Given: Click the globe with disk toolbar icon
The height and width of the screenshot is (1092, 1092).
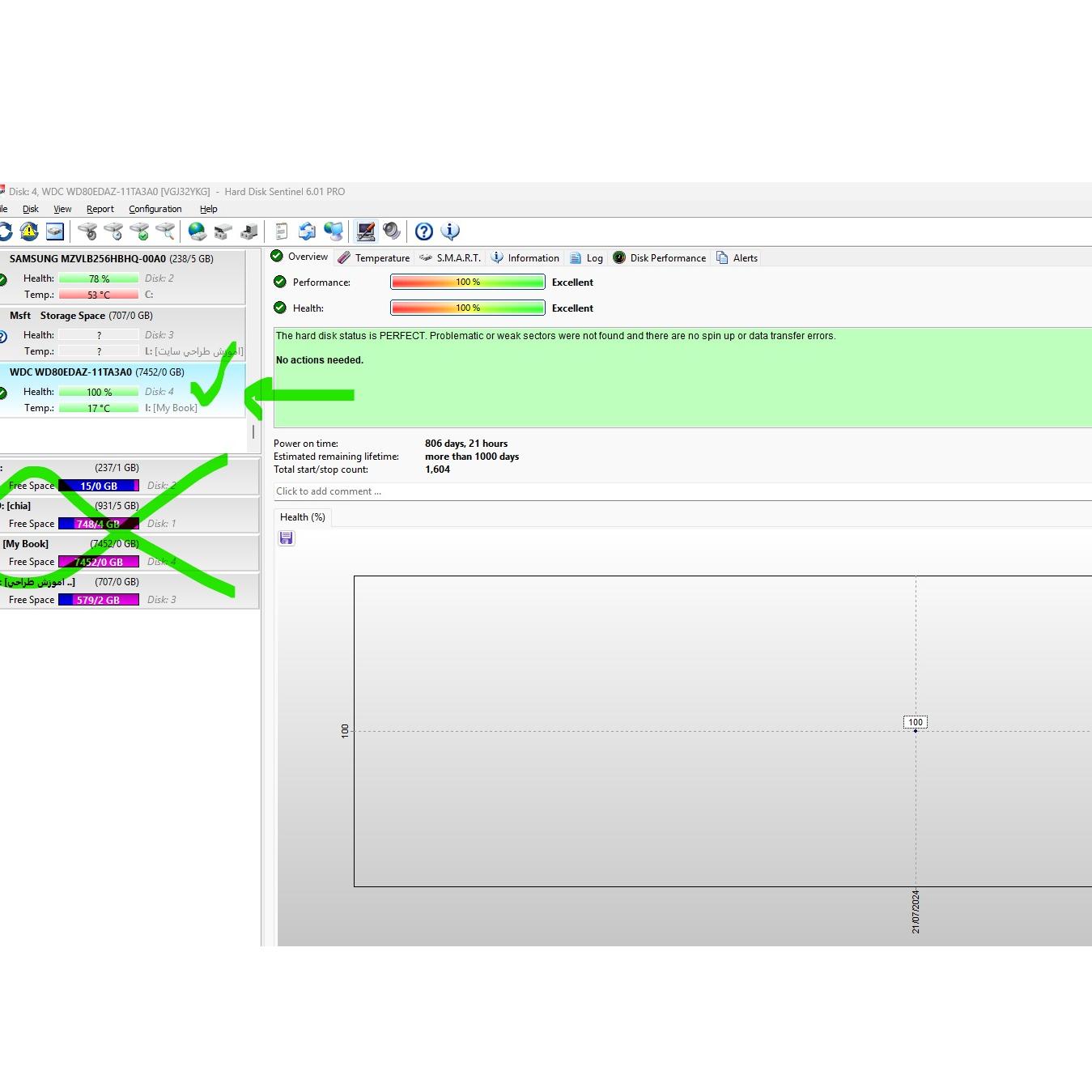Looking at the screenshot, I should 197,232.
